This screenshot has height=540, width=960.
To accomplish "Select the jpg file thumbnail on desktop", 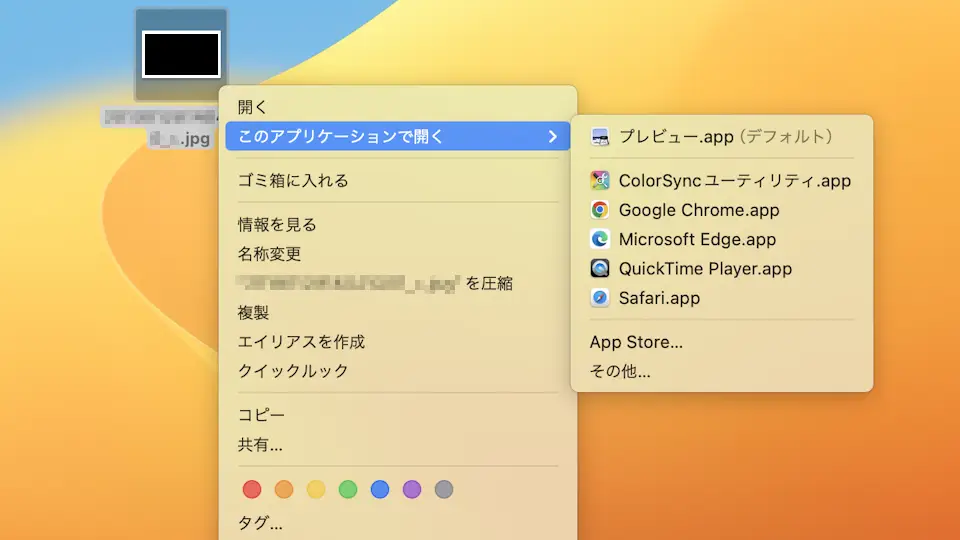I will coord(181,54).
